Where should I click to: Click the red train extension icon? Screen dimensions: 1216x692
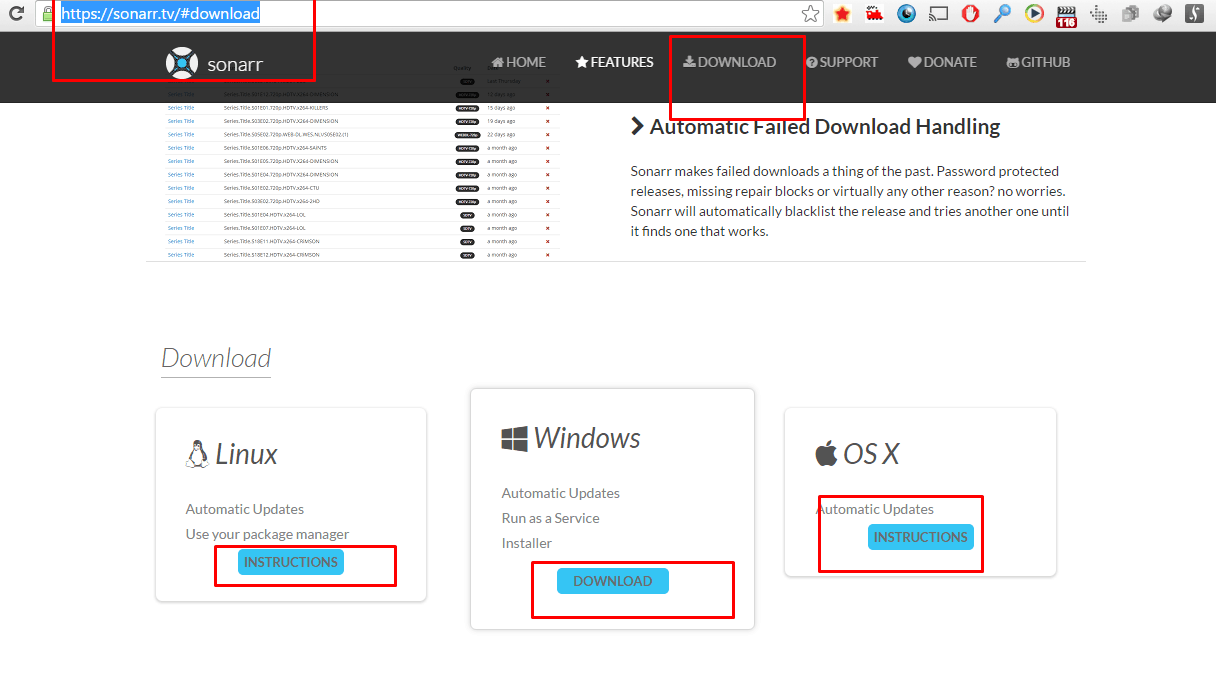[x=875, y=14]
